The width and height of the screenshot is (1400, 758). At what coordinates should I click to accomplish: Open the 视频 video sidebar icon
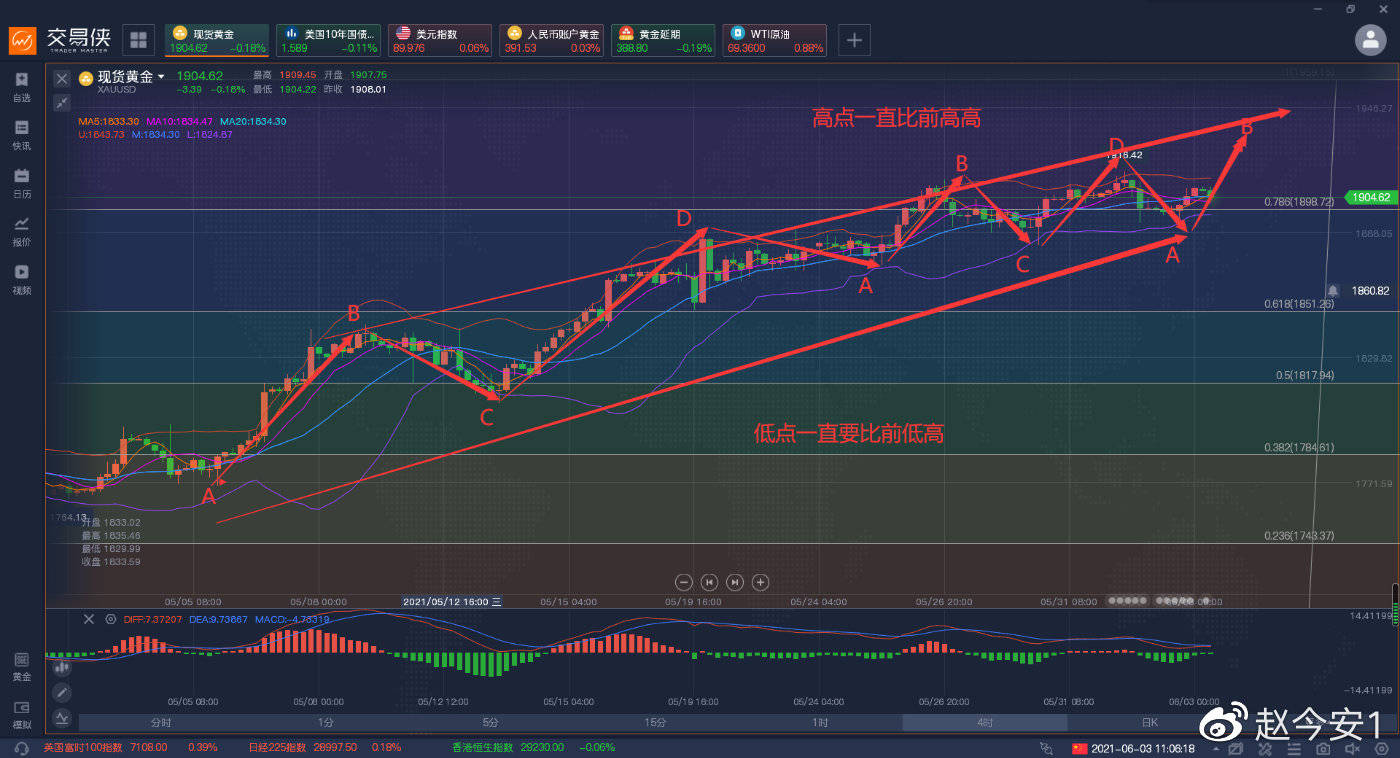click(x=21, y=279)
